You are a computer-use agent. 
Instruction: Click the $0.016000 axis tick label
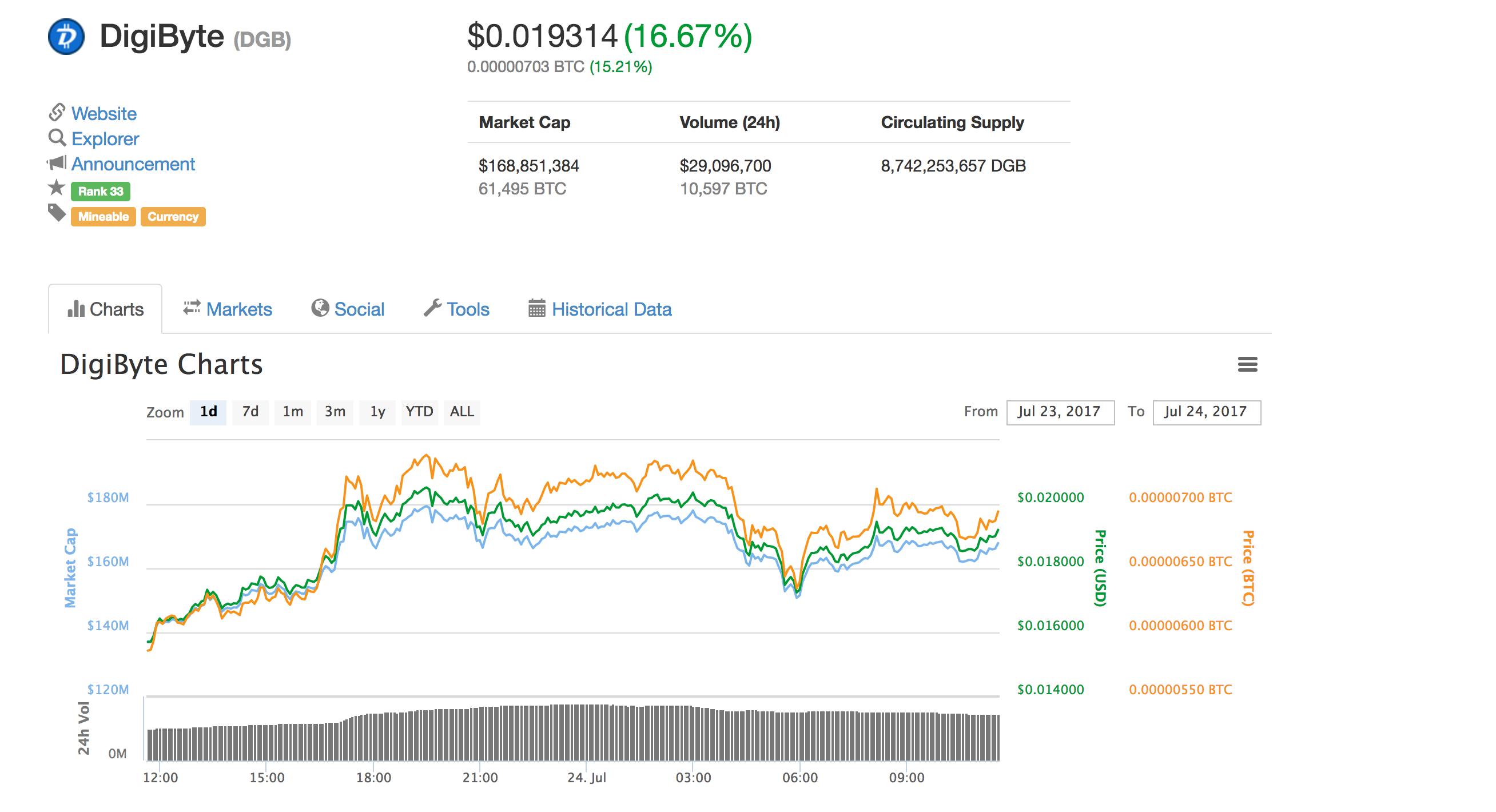pos(1051,626)
